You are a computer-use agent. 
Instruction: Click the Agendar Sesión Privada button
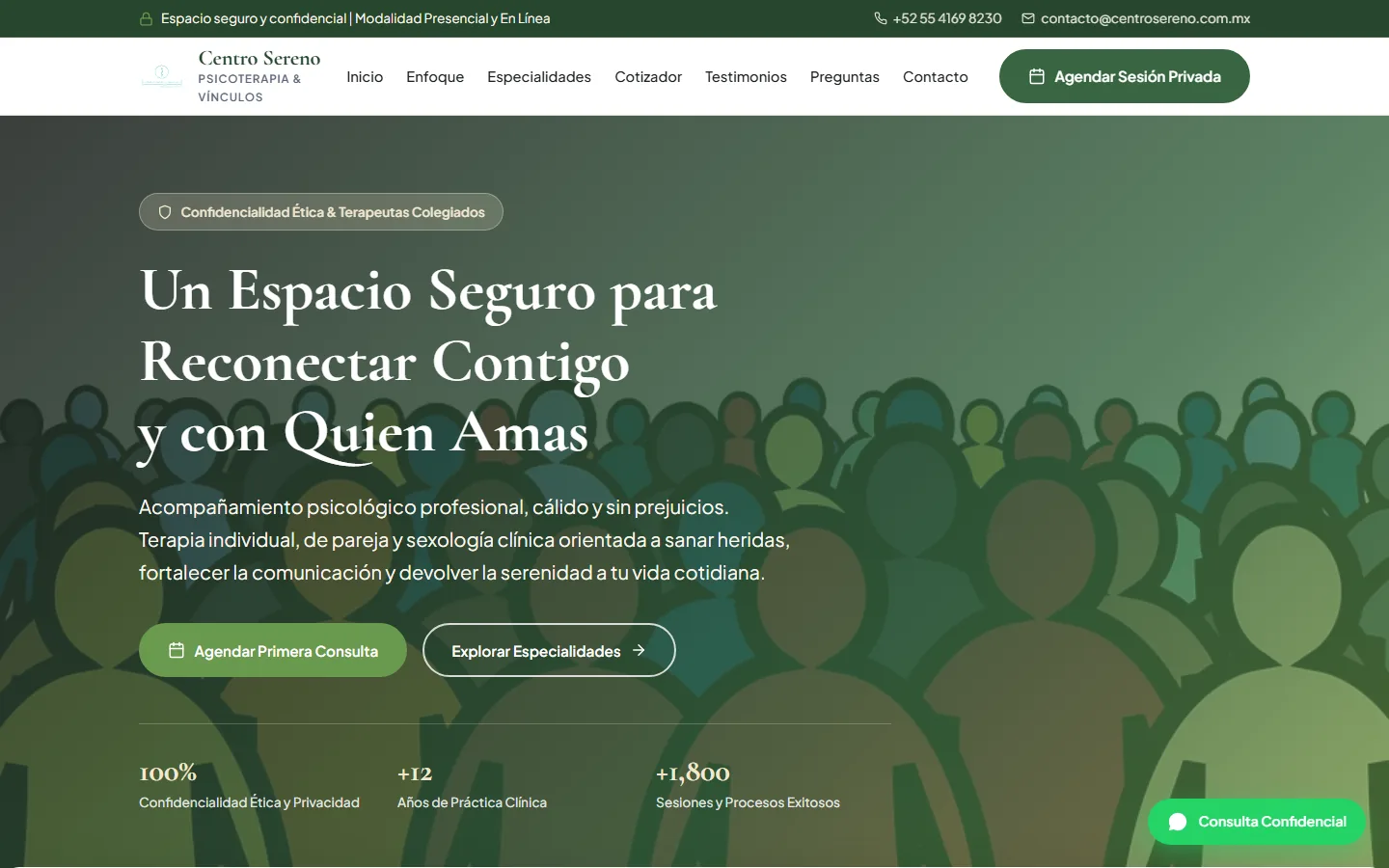point(1125,76)
